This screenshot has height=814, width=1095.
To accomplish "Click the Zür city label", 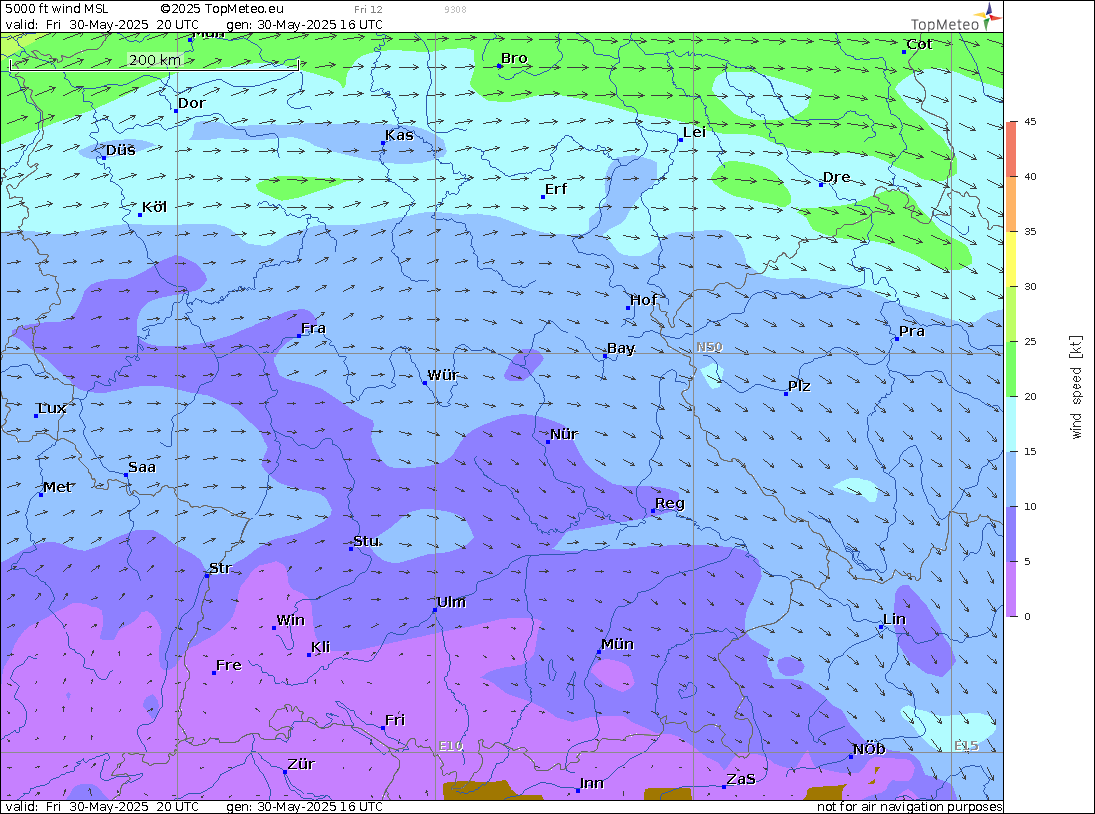I will tap(301, 764).
